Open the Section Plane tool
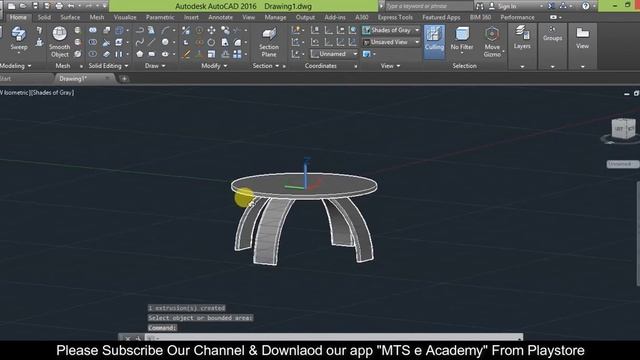Viewport: 640px width, 360px height. 269,42
